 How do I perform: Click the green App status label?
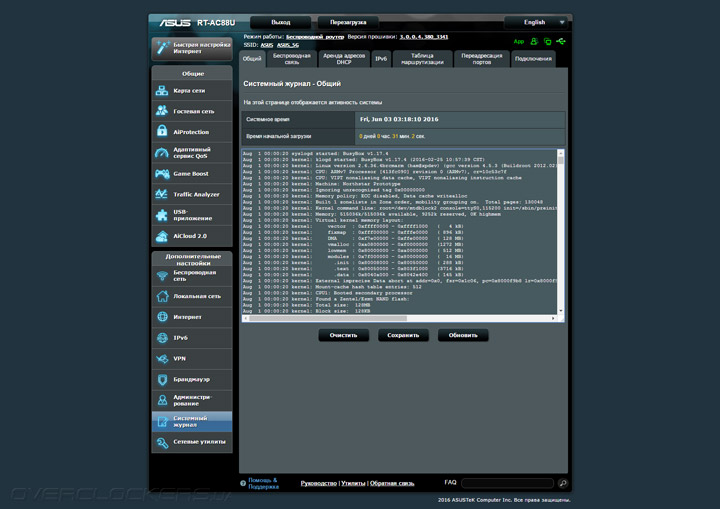click(x=519, y=41)
